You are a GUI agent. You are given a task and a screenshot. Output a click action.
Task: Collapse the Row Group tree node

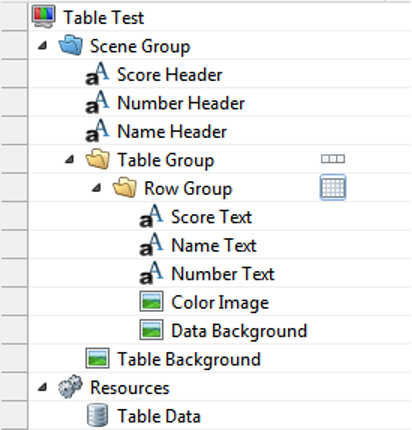96,188
